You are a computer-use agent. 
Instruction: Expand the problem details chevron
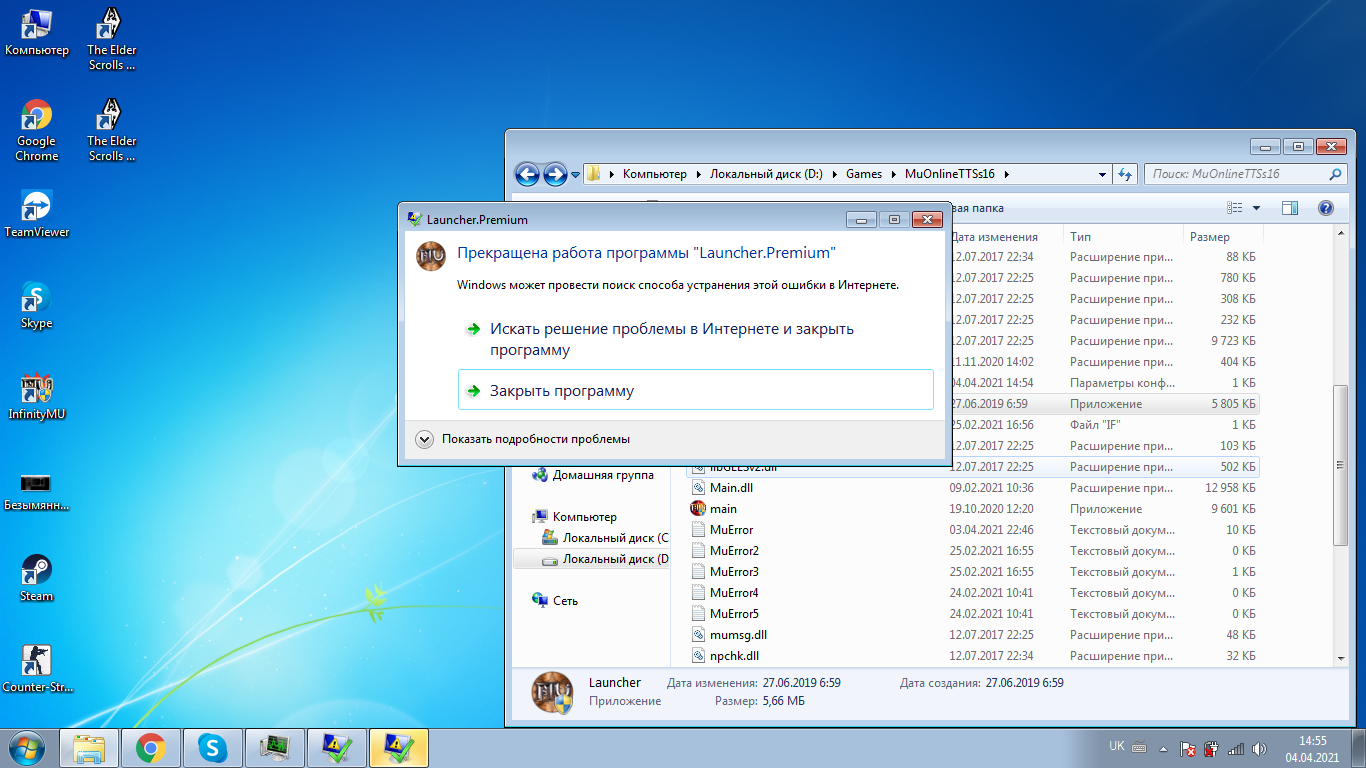tap(424, 439)
